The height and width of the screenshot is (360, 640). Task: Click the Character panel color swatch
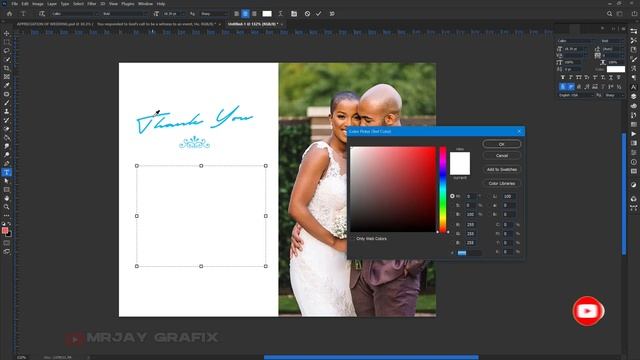pyautogui.click(x=616, y=69)
